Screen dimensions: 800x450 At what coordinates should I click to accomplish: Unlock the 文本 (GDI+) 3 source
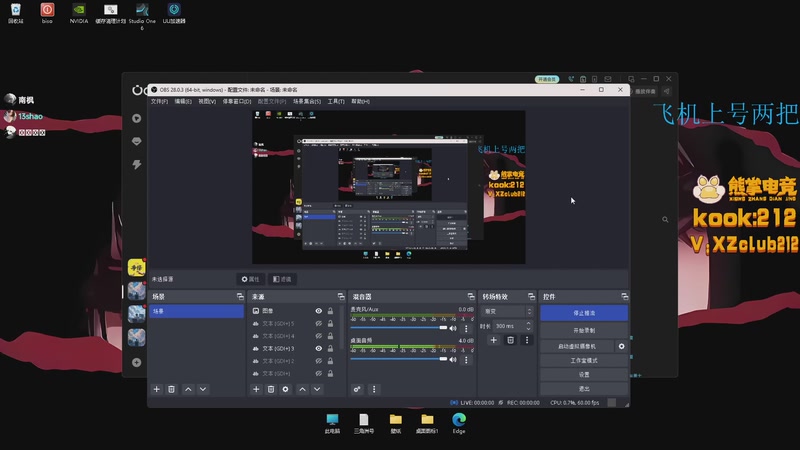[330, 348]
